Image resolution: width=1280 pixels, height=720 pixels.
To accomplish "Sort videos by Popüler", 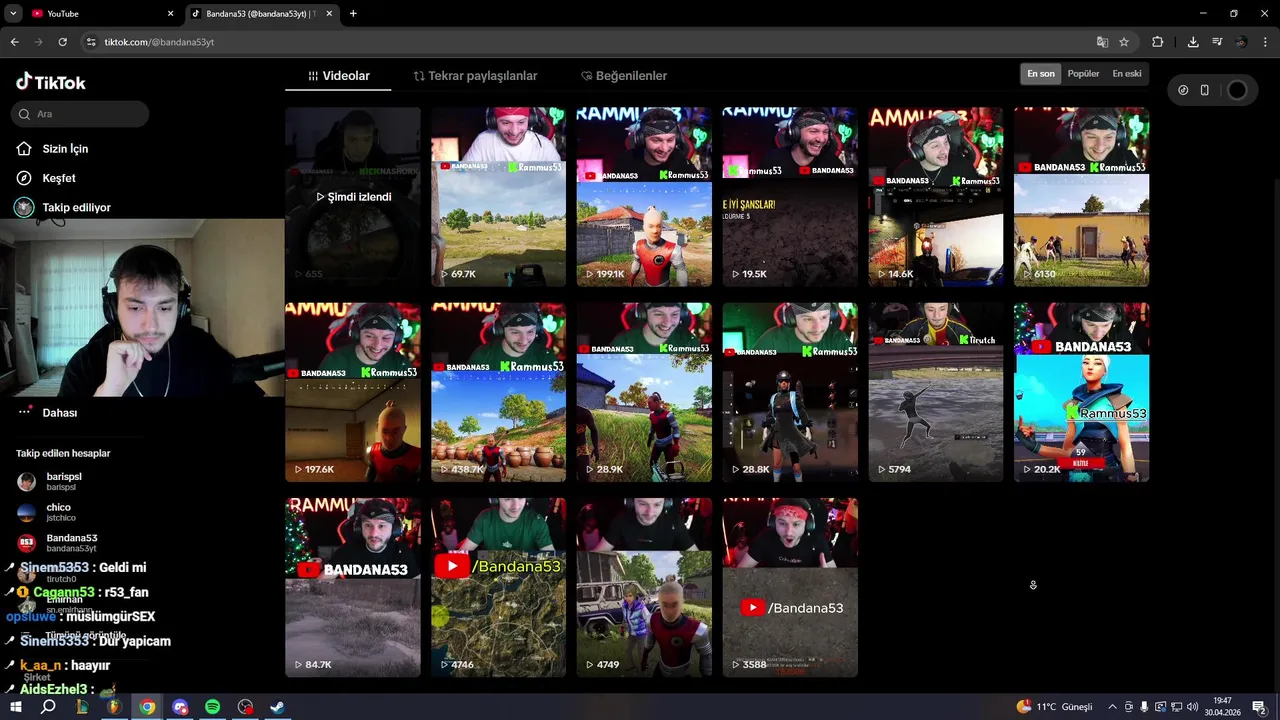I will (1083, 74).
